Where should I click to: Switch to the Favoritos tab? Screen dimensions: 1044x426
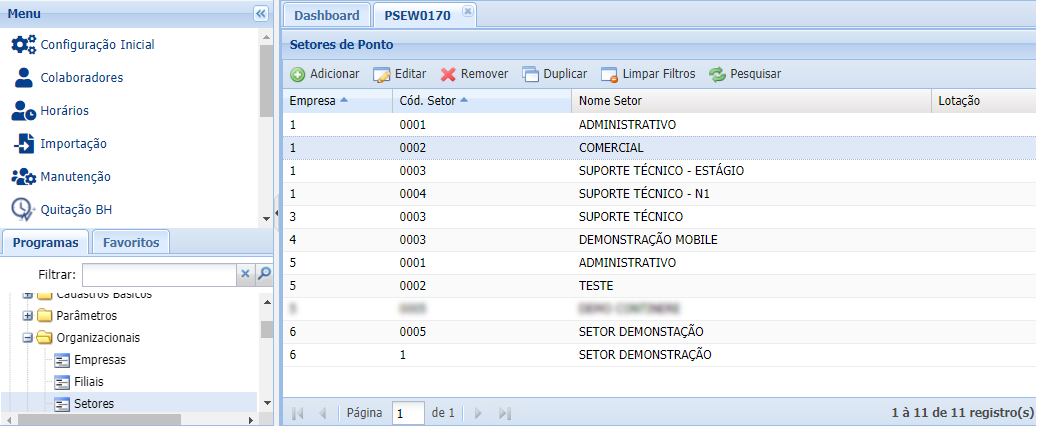click(x=131, y=242)
